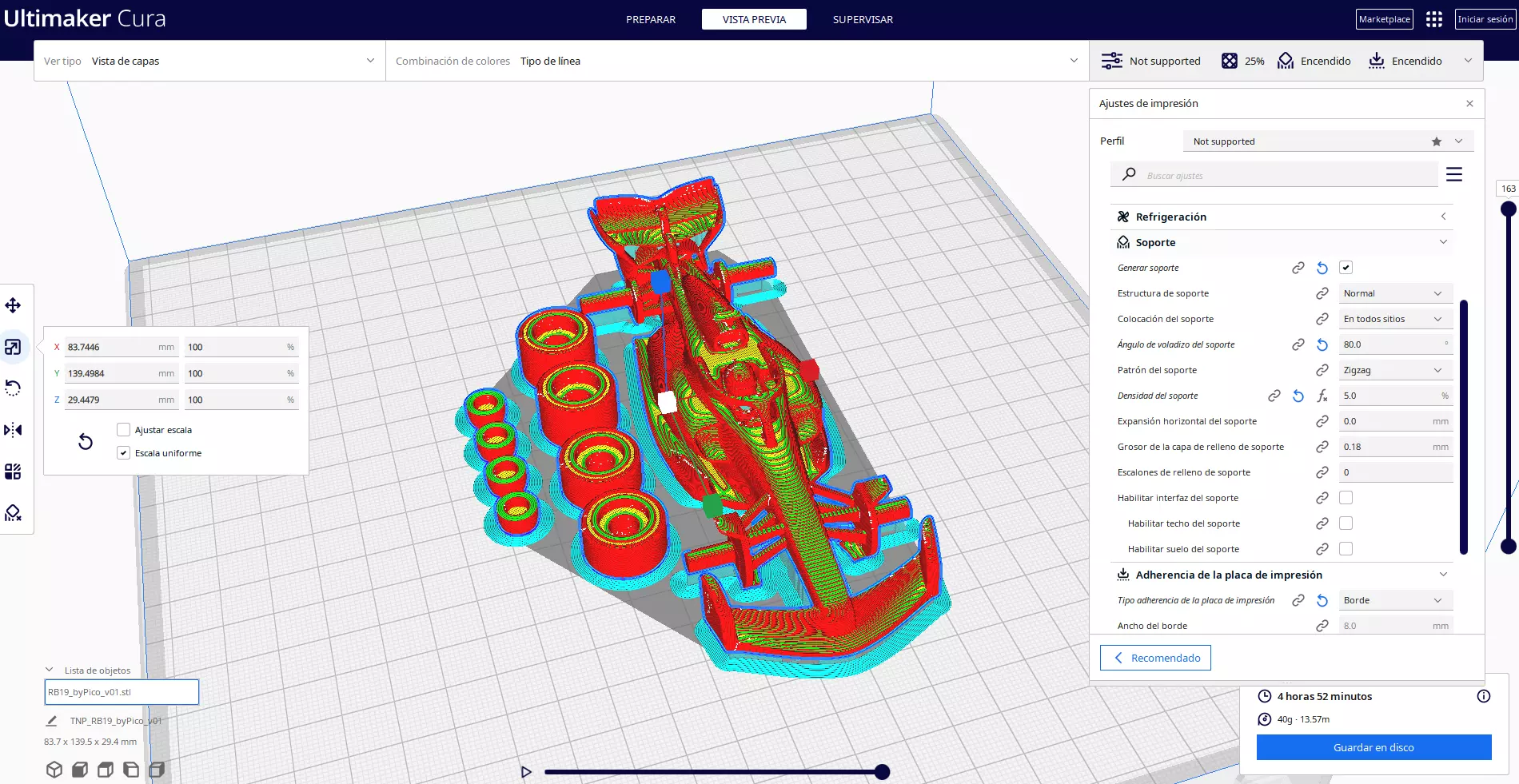Open the Combinación de colores dropdown

[737, 61]
